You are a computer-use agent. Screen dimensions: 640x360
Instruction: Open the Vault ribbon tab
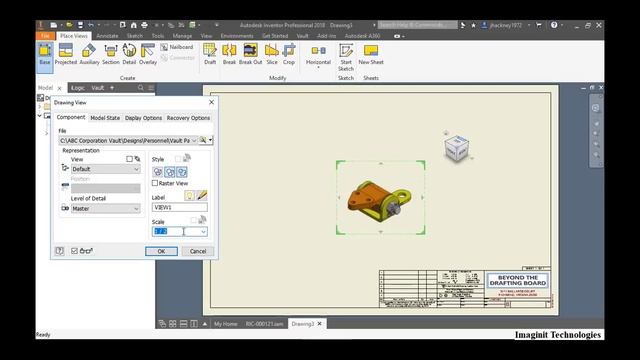point(302,36)
